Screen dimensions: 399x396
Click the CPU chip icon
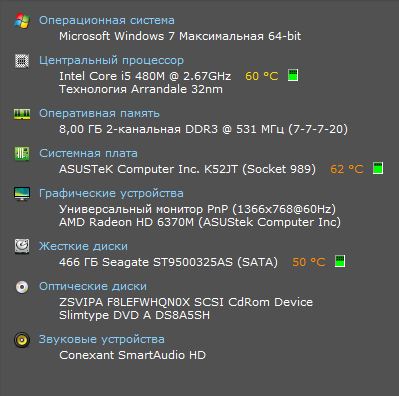click(x=22, y=61)
